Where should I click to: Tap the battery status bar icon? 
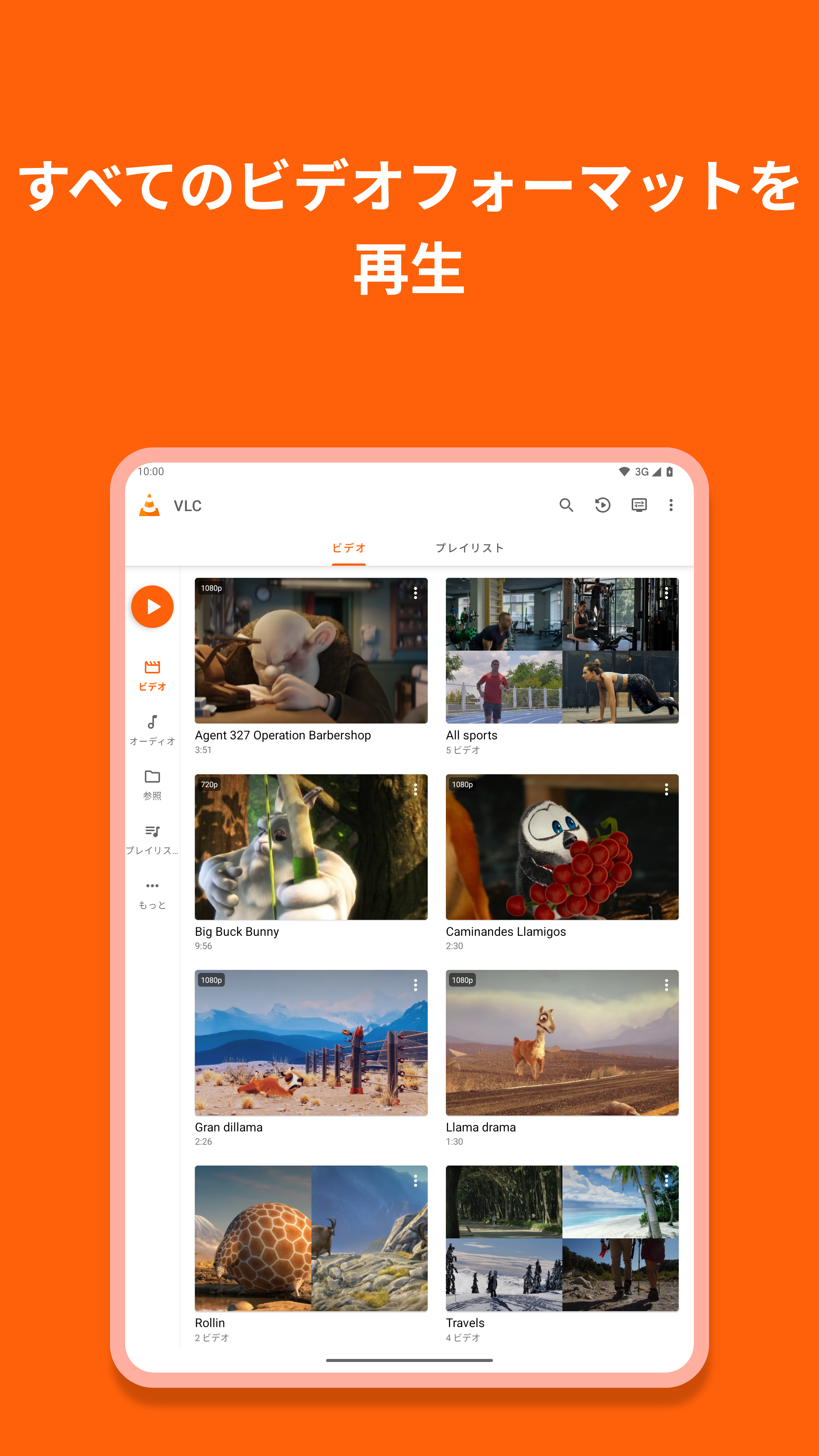click(669, 471)
